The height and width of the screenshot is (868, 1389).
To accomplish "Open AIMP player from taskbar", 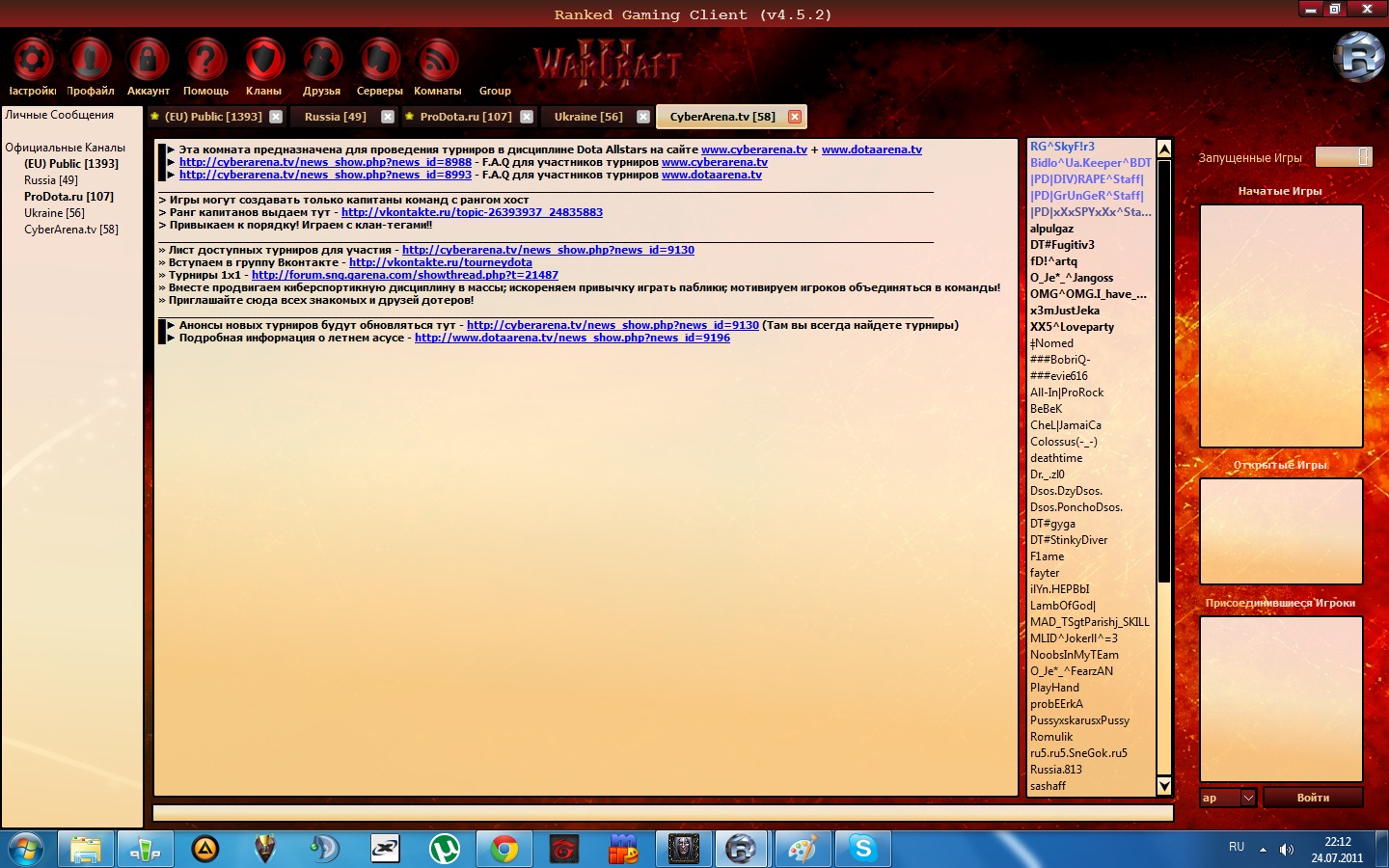I will pos(205,850).
